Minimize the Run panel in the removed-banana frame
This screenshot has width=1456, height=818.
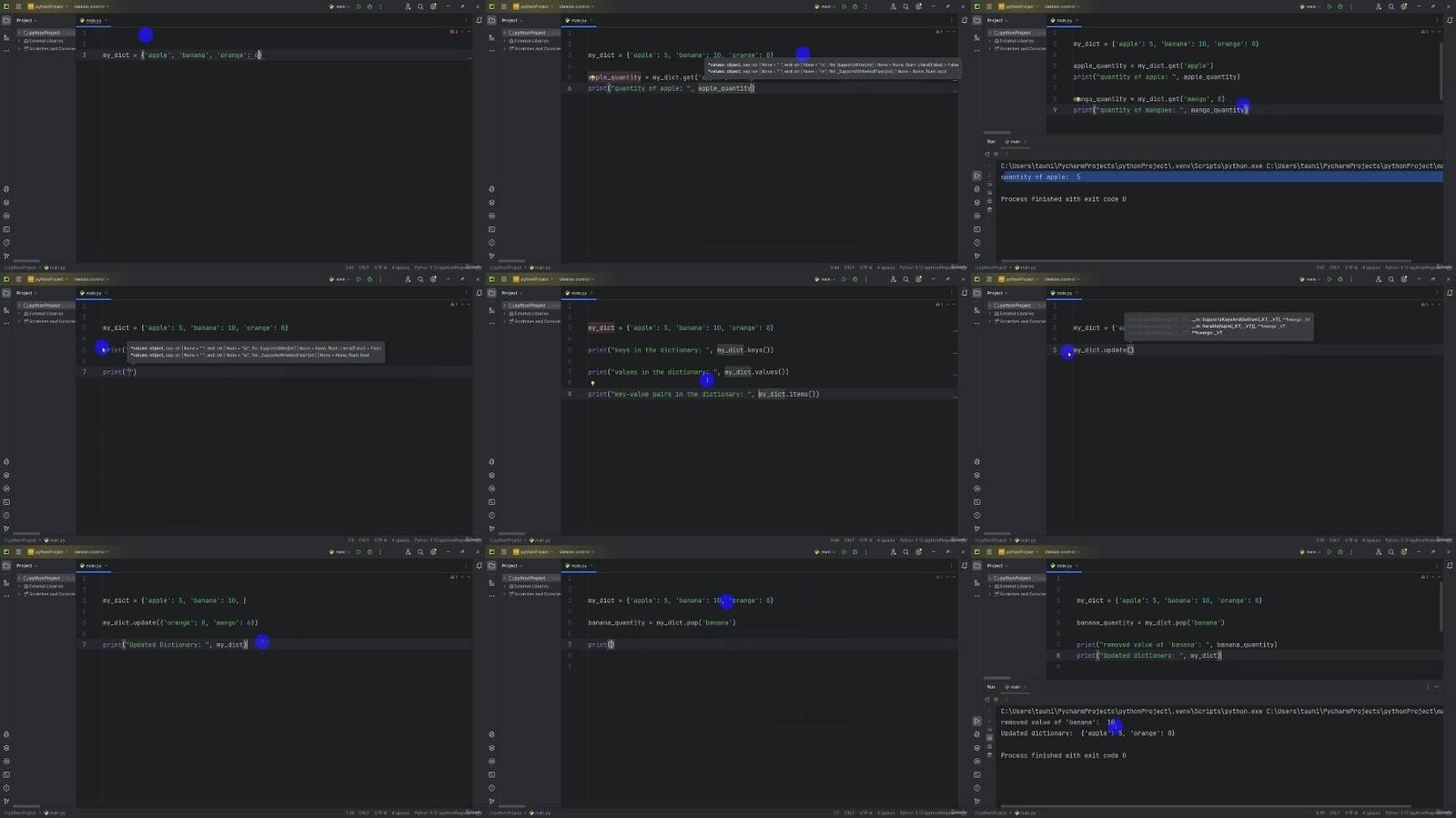(x=1438, y=687)
